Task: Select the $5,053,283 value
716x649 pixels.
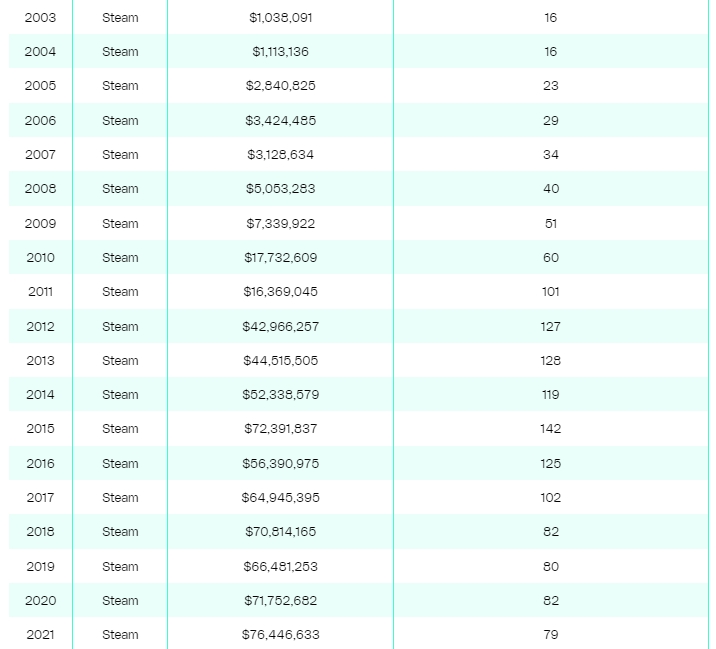Action: coord(280,189)
